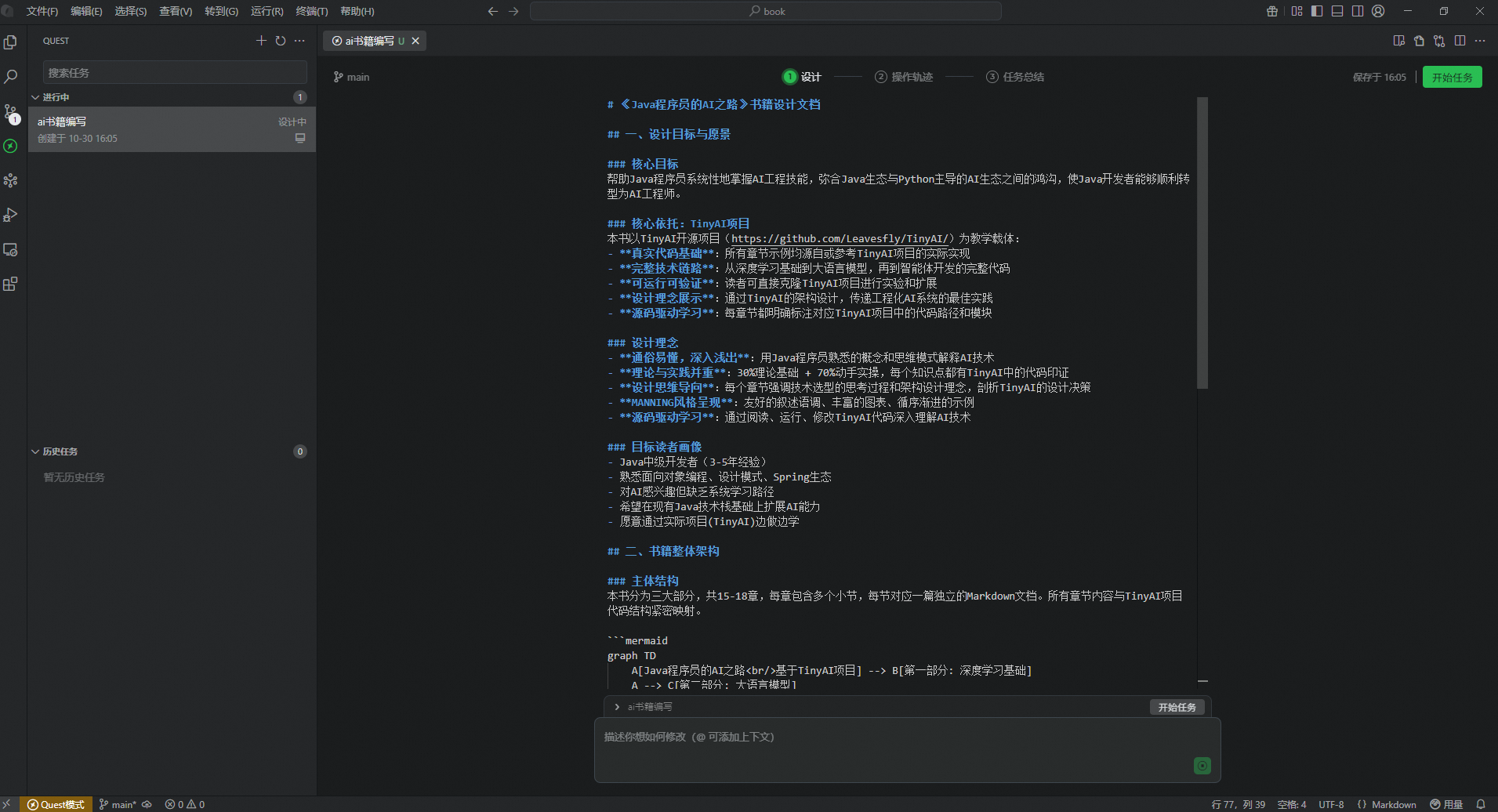Open the 转到(G) menu

click(x=221, y=11)
